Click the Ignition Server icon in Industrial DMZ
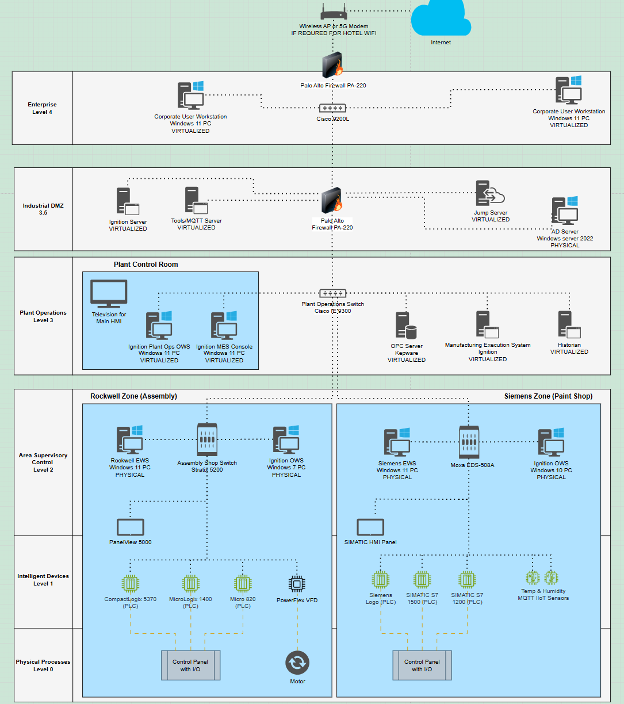This screenshot has height=704, width=624. 127,202
